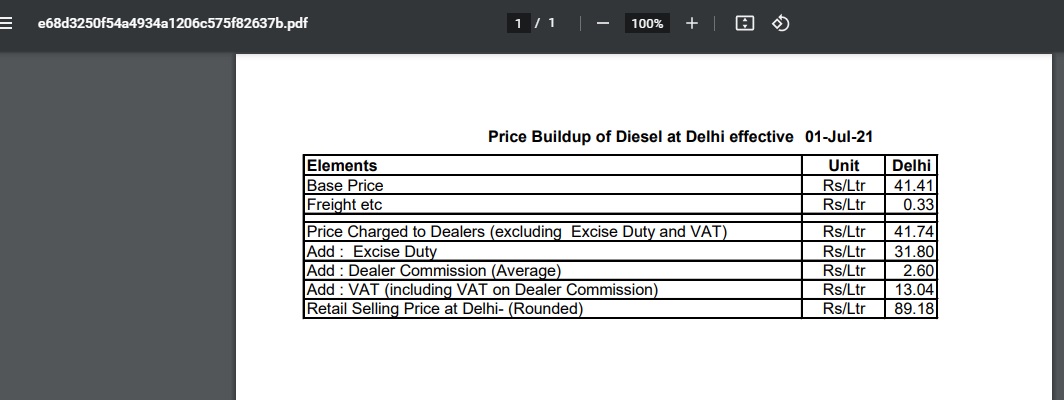Zoom in with the plus button
1064x400 pixels.
691,24
